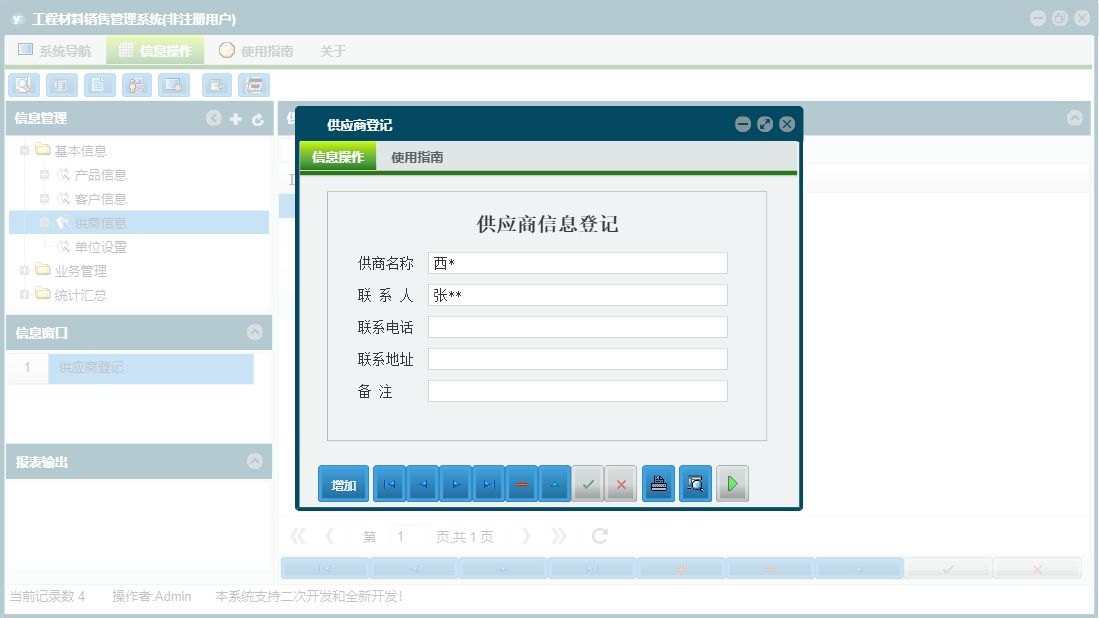Cancel with the red X button
Screen dimensions: 1099x618
[621, 483]
